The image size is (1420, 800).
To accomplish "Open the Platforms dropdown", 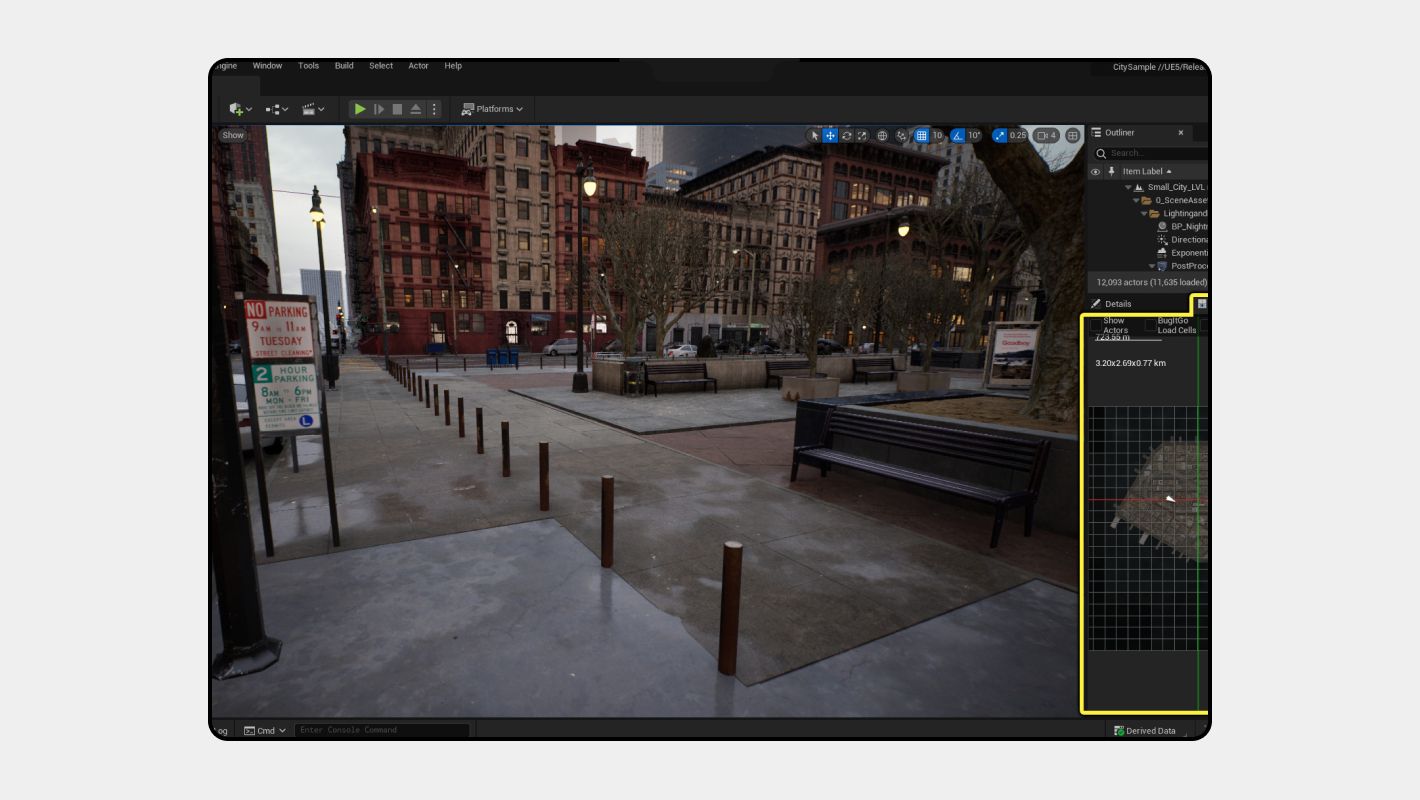I will [493, 109].
